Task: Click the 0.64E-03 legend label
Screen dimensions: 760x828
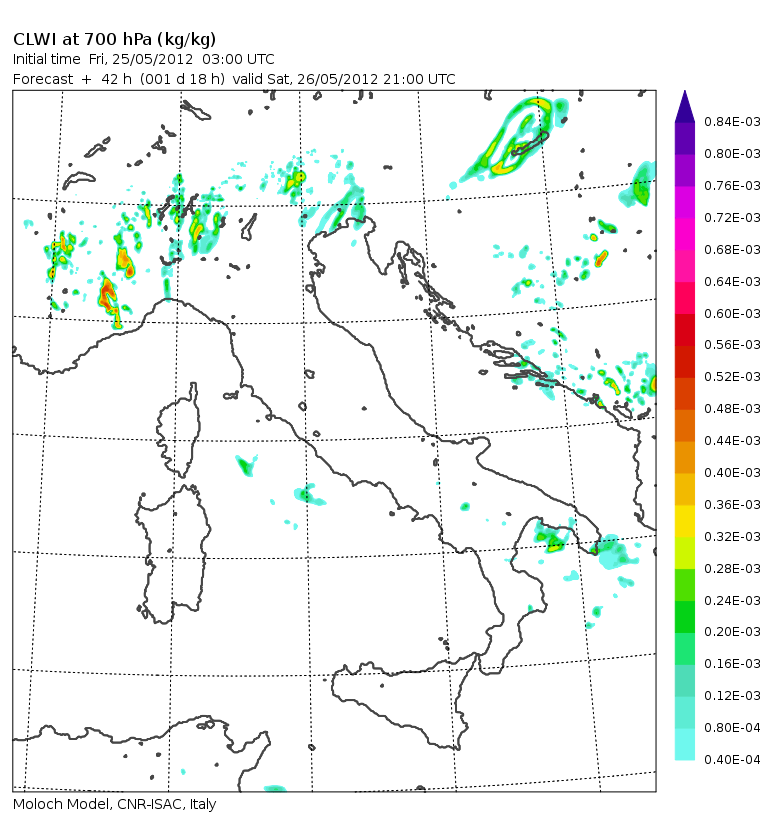Action: tap(732, 281)
